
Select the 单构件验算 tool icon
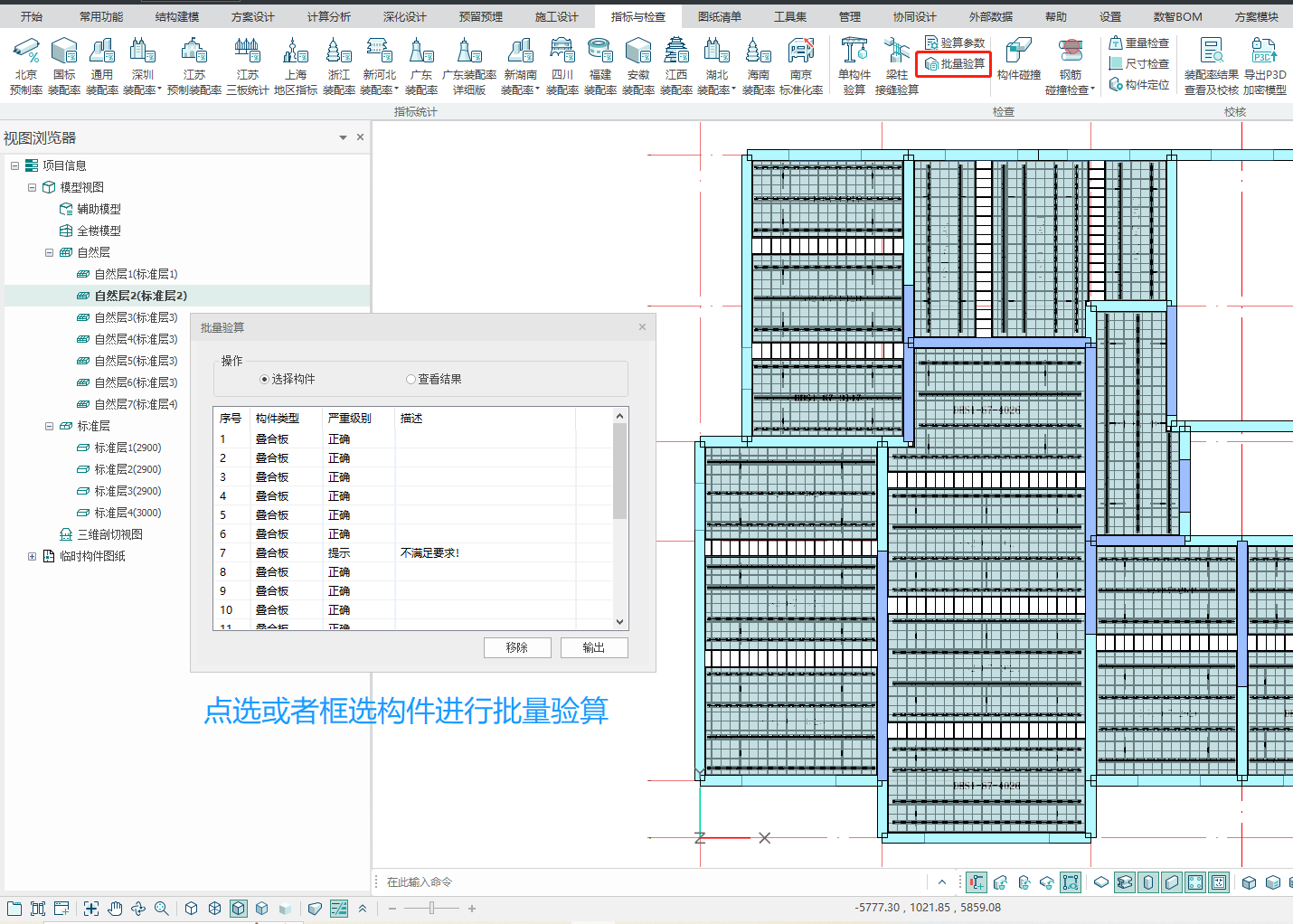pyautogui.click(x=854, y=60)
